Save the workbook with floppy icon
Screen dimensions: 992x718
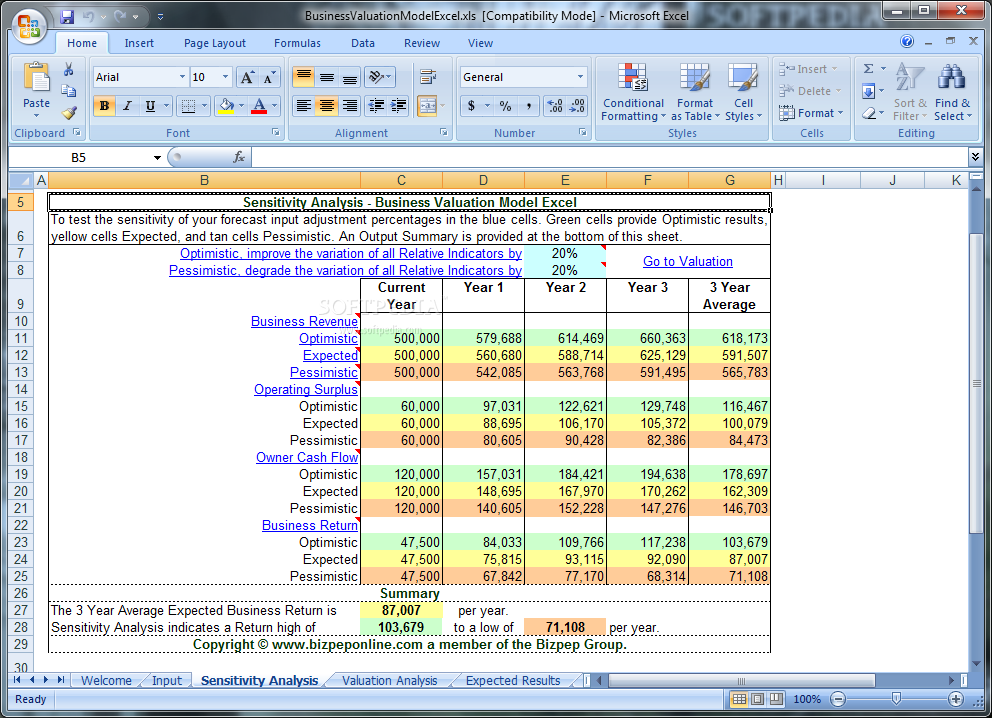coord(67,16)
